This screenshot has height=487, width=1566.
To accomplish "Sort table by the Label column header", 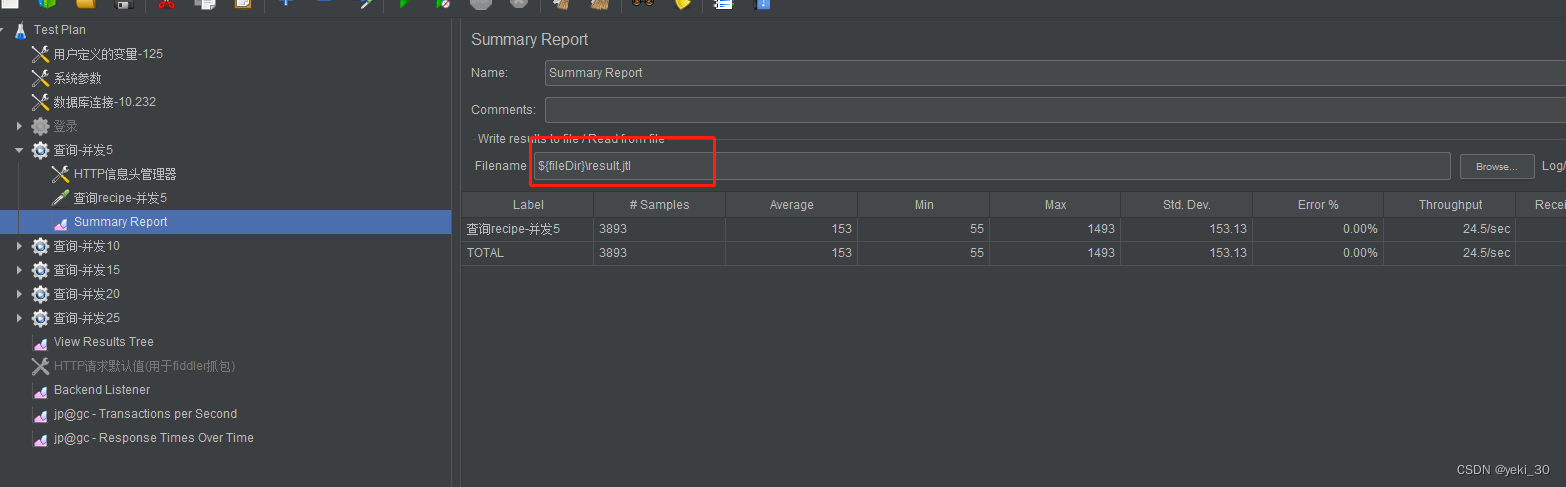I will 528,204.
